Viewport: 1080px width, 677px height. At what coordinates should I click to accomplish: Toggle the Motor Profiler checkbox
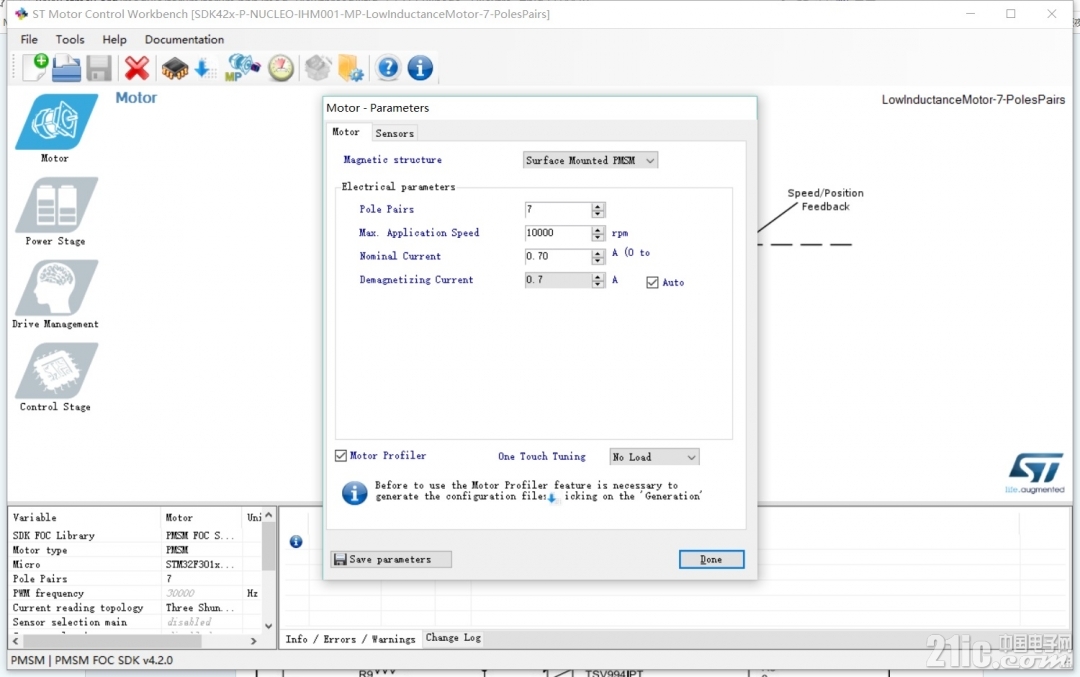click(x=341, y=456)
